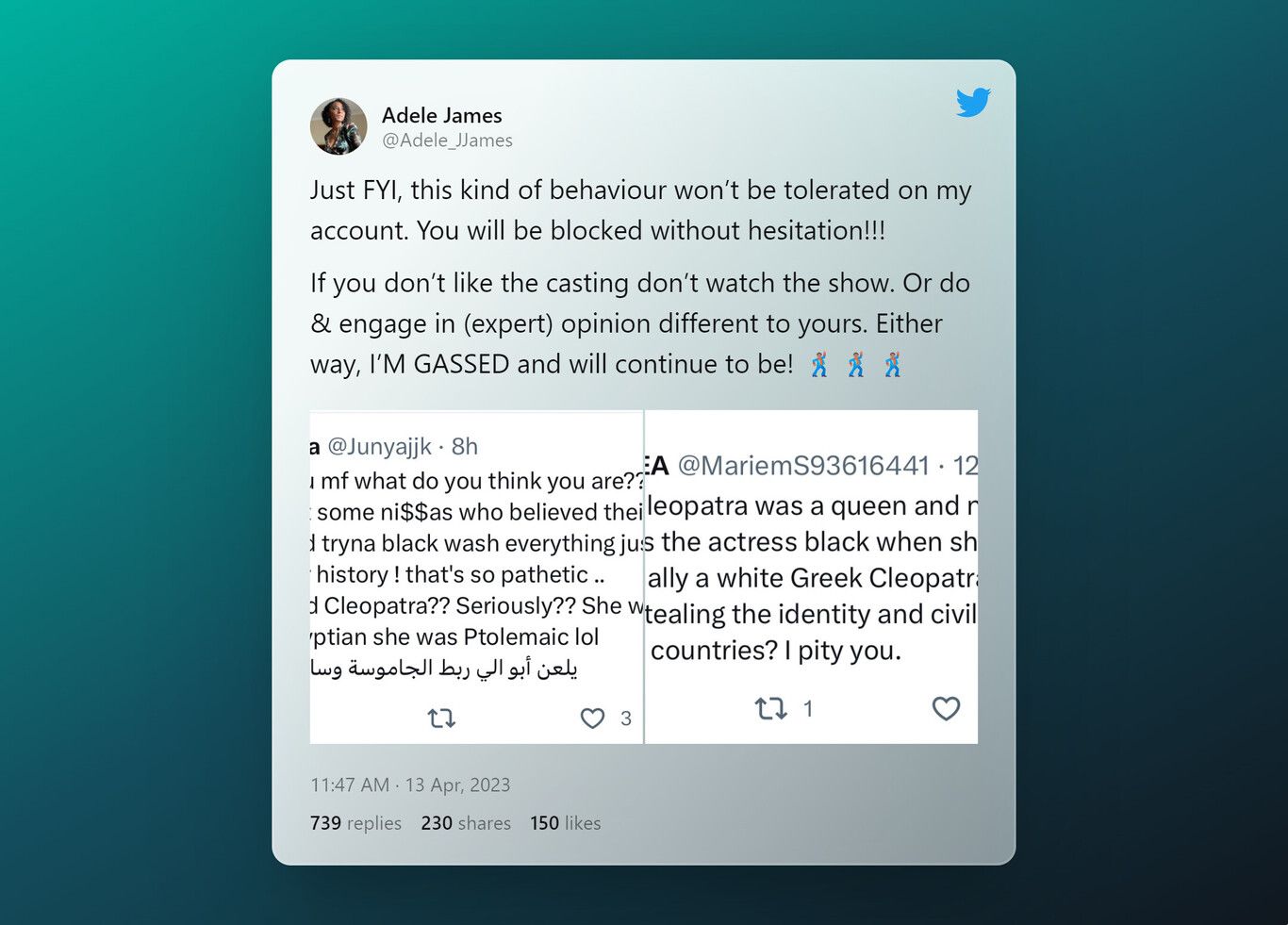The height and width of the screenshot is (925, 1288).
Task: Open Adele James's profile picture
Action: (x=339, y=126)
